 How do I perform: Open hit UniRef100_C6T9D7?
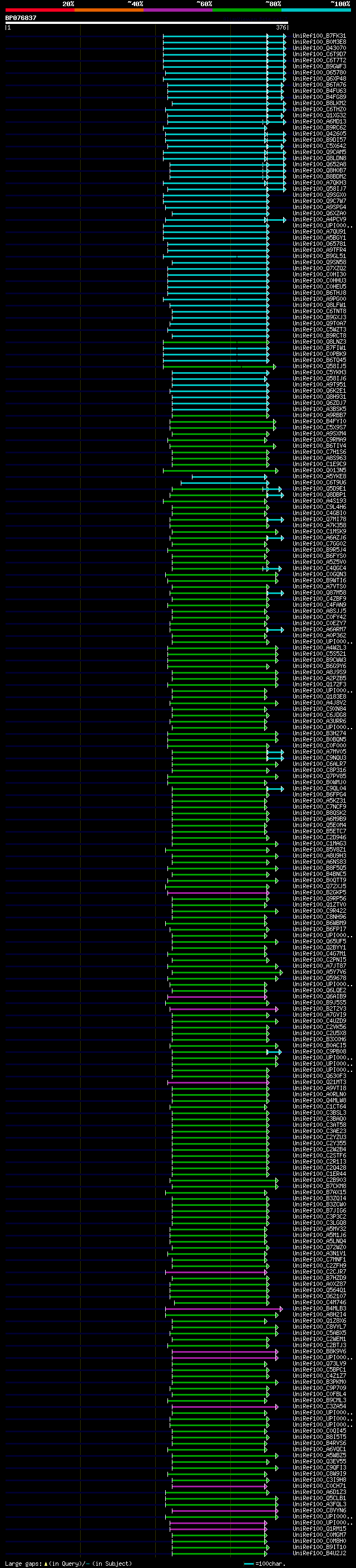click(319, 54)
